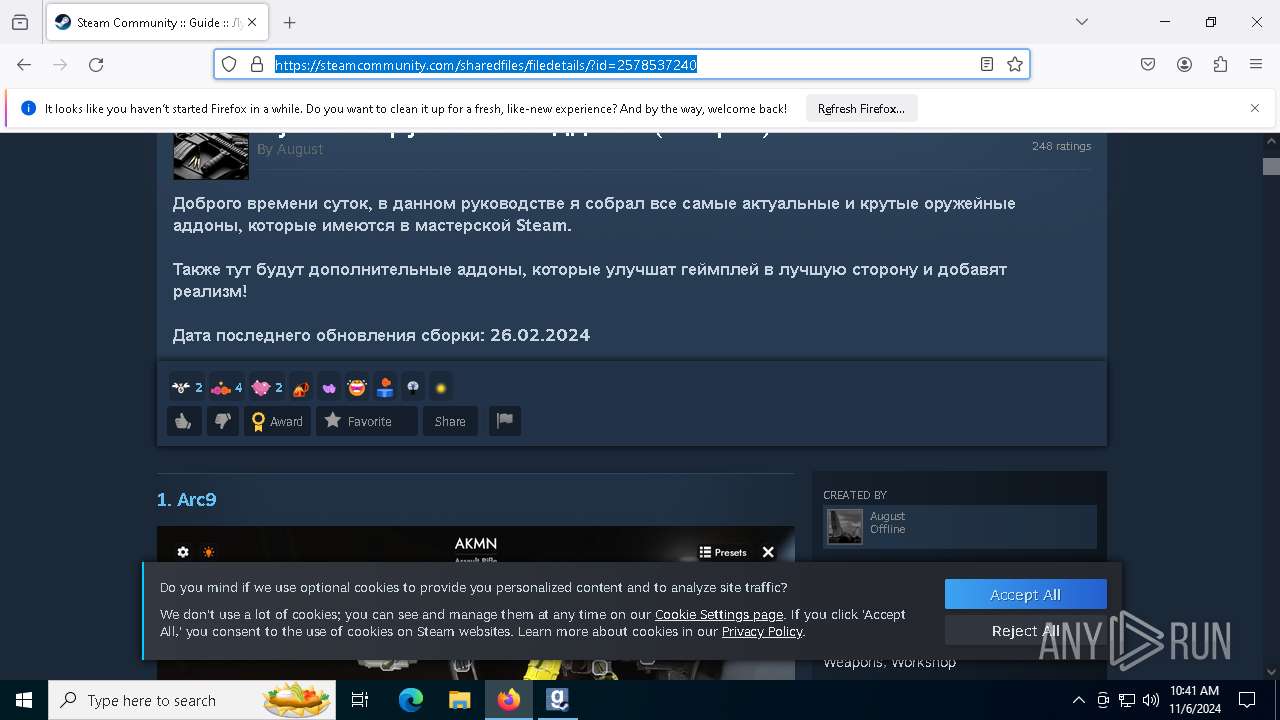This screenshot has height=720, width=1280.
Task: Go back to previous page
Action: pos(24,64)
